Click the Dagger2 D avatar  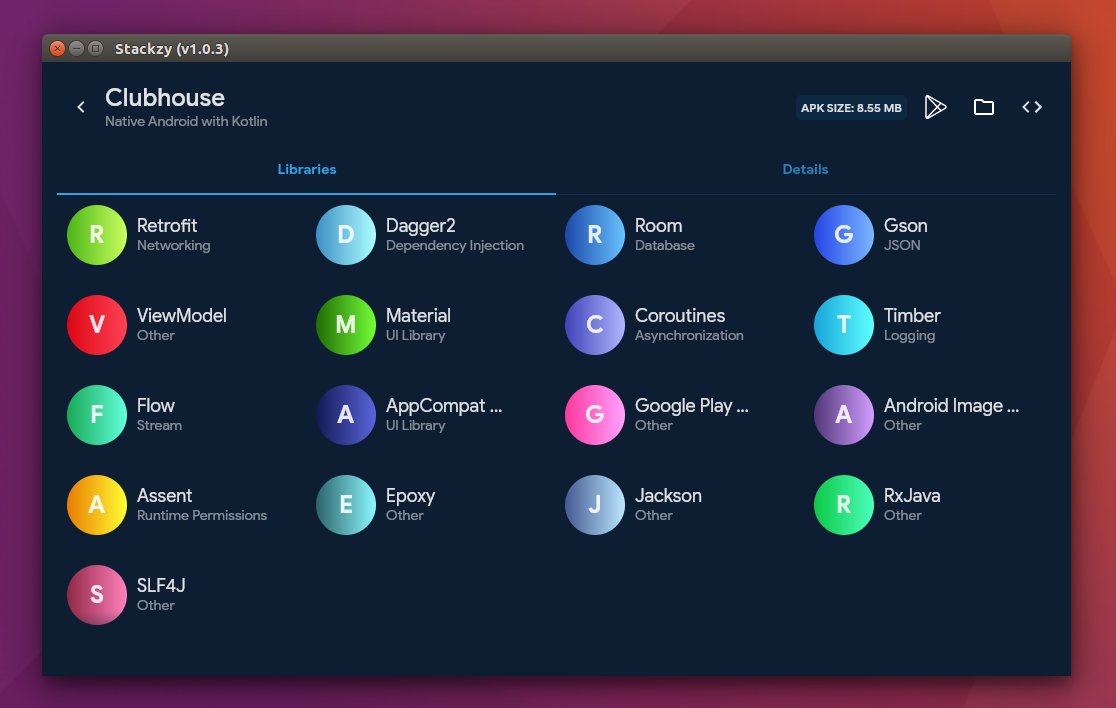[x=346, y=235]
